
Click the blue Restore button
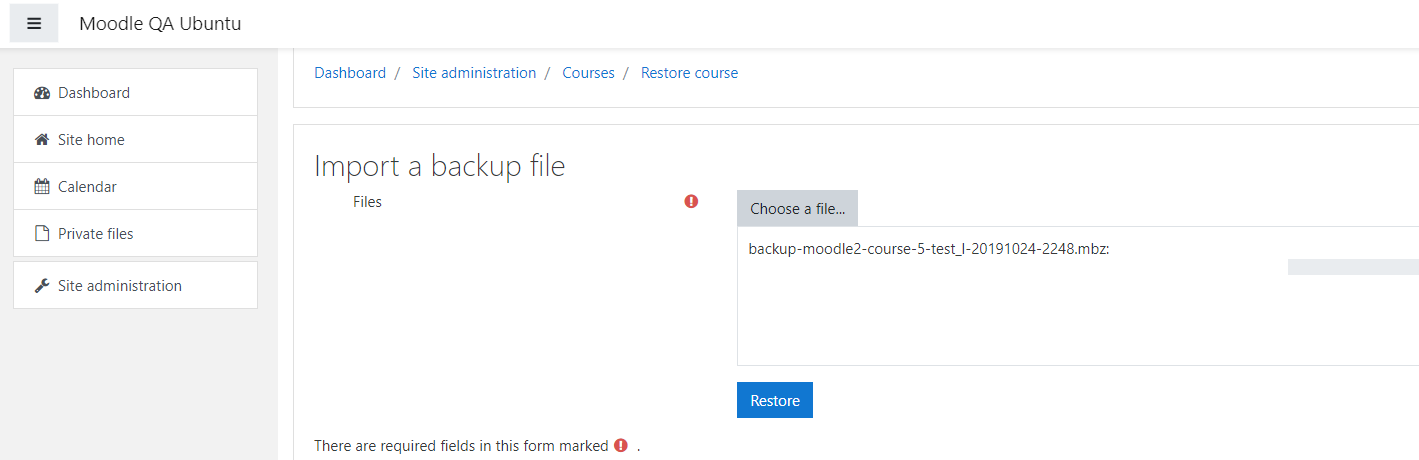(x=775, y=400)
